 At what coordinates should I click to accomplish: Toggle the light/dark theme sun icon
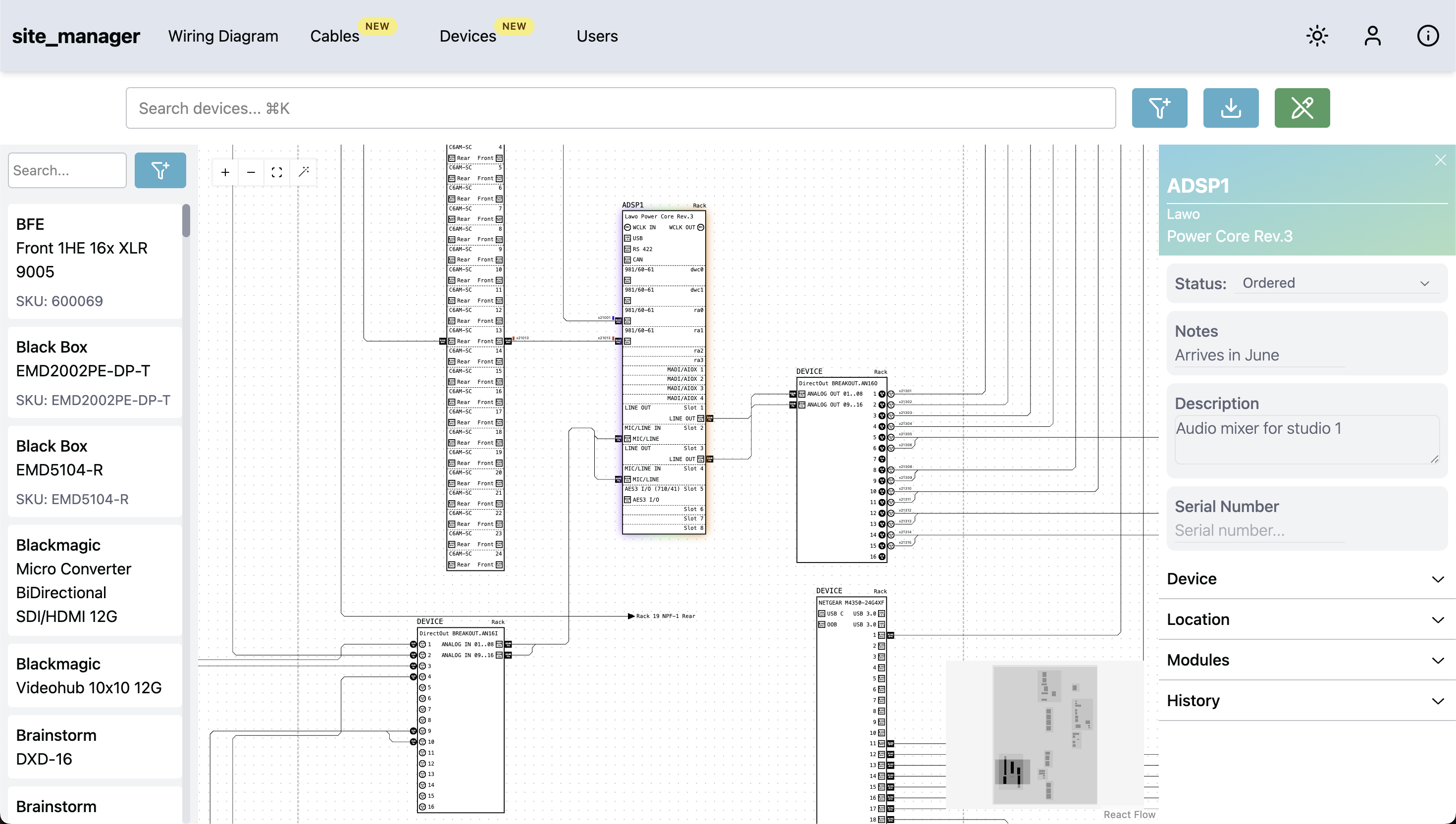(x=1317, y=36)
